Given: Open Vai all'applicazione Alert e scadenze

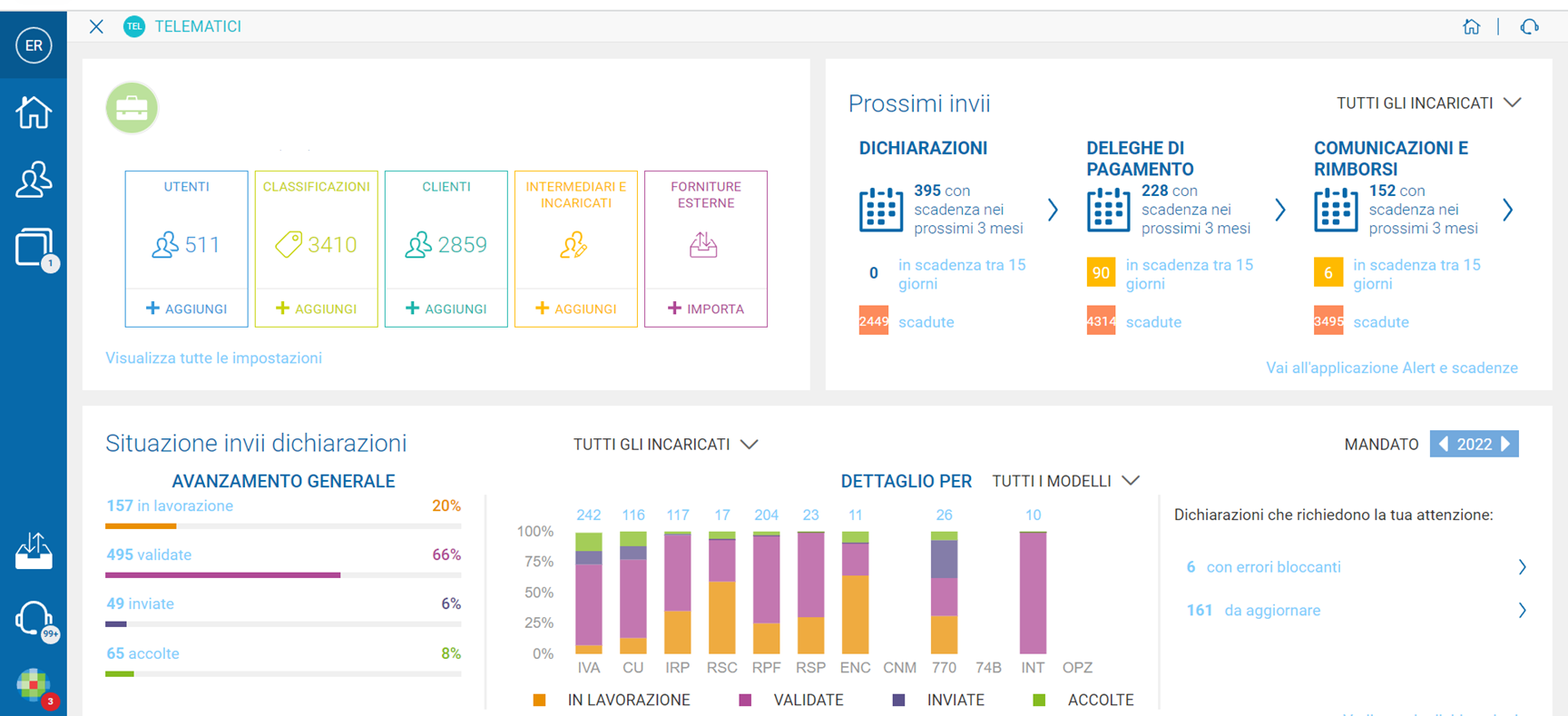Looking at the screenshot, I should (x=1392, y=368).
